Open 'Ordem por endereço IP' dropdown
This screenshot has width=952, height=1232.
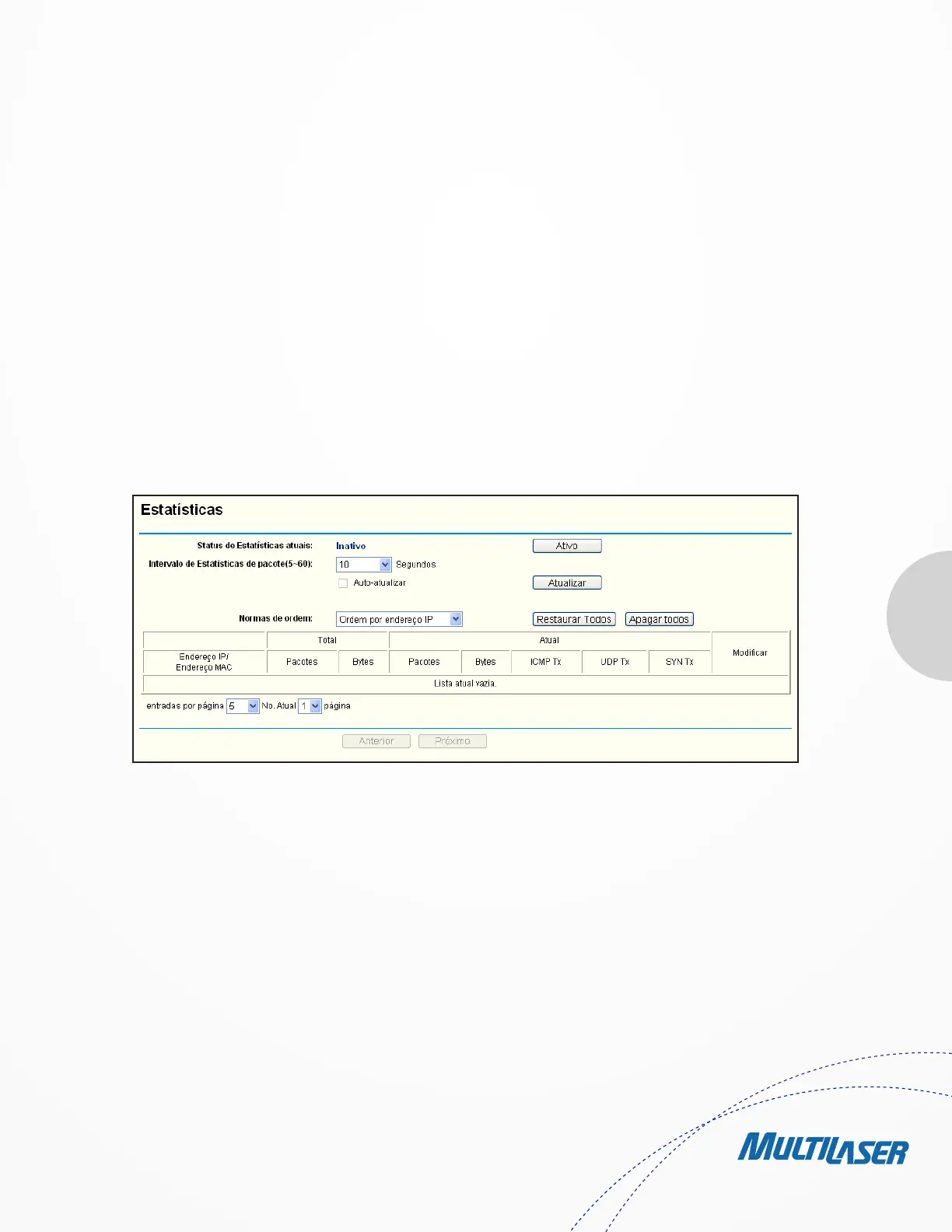[x=400, y=619]
